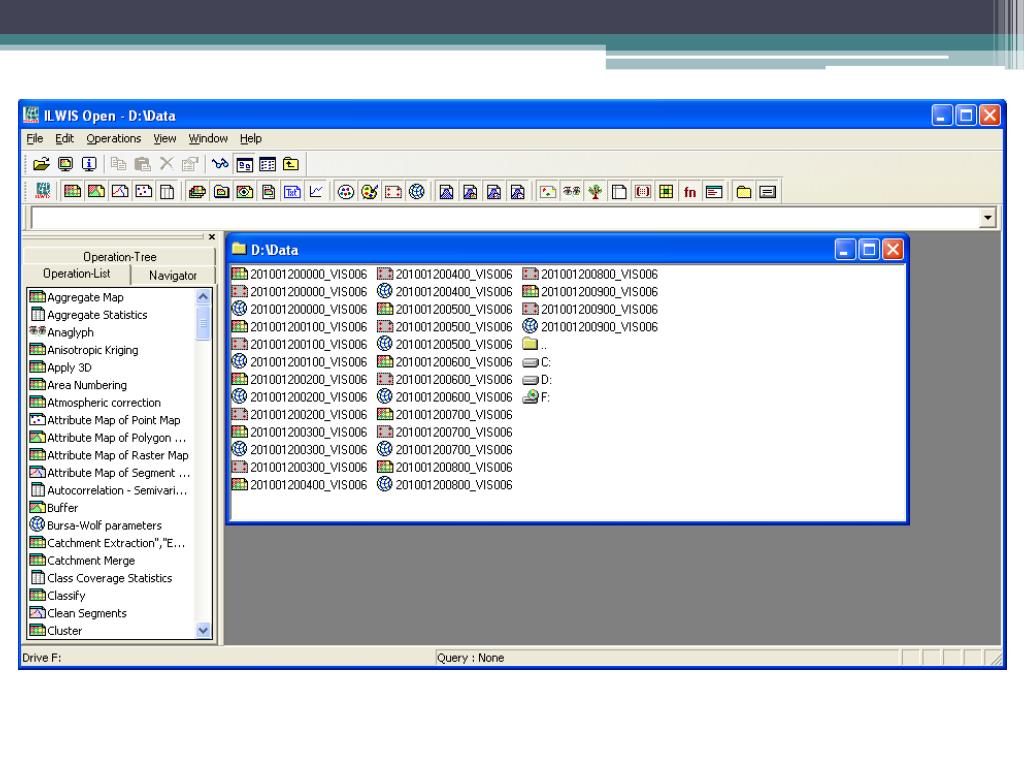The image size is (1024, 768).
Task: Open the Edit menu
Action: click(x=64, y=138)
